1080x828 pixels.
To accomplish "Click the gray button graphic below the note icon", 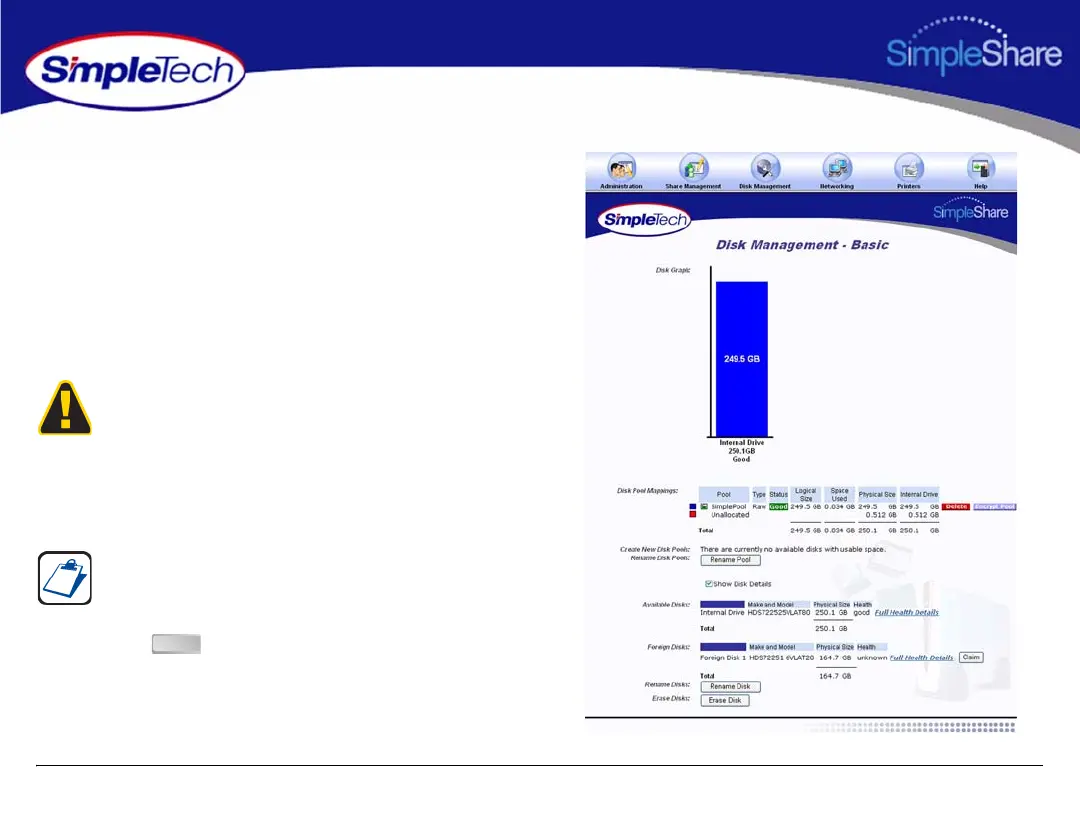I will pos(176,644).
